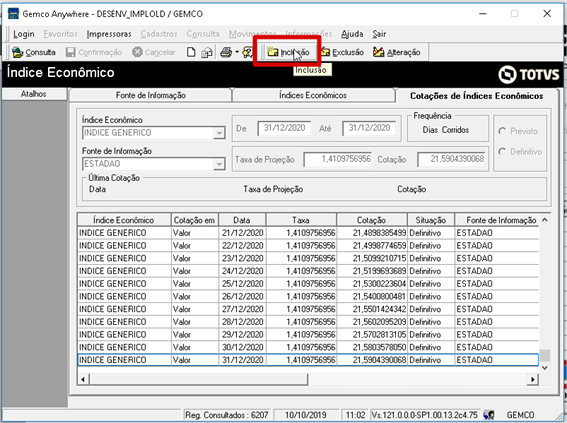Screen dimensions: 567x423
Task: Select the row dated 23/12/2020
Action: tap(308, 258)
